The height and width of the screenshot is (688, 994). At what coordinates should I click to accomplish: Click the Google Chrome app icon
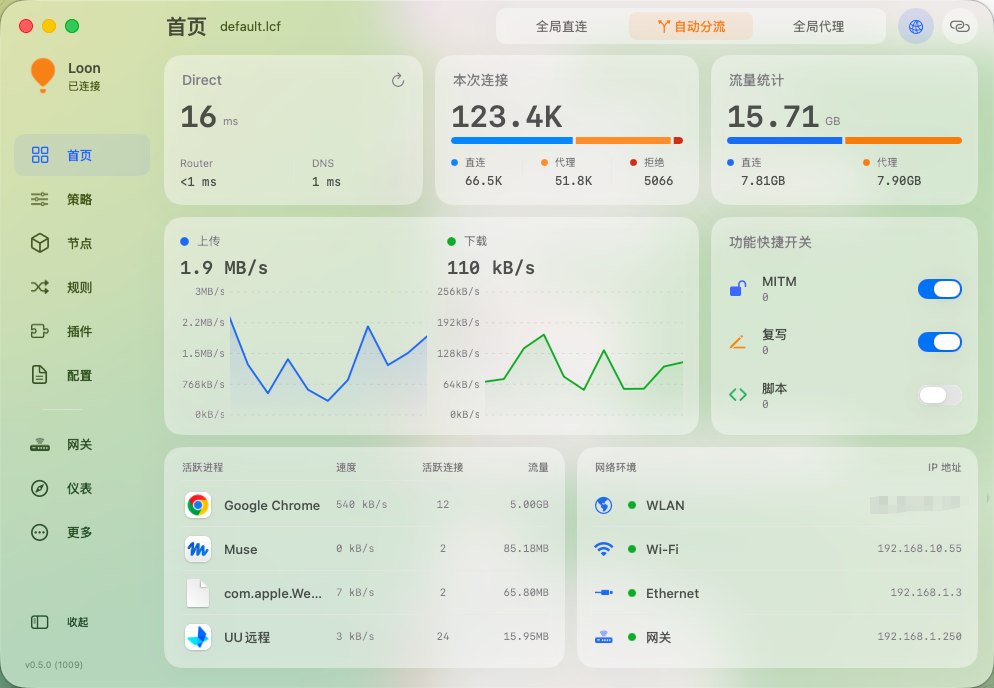point(198,505)
